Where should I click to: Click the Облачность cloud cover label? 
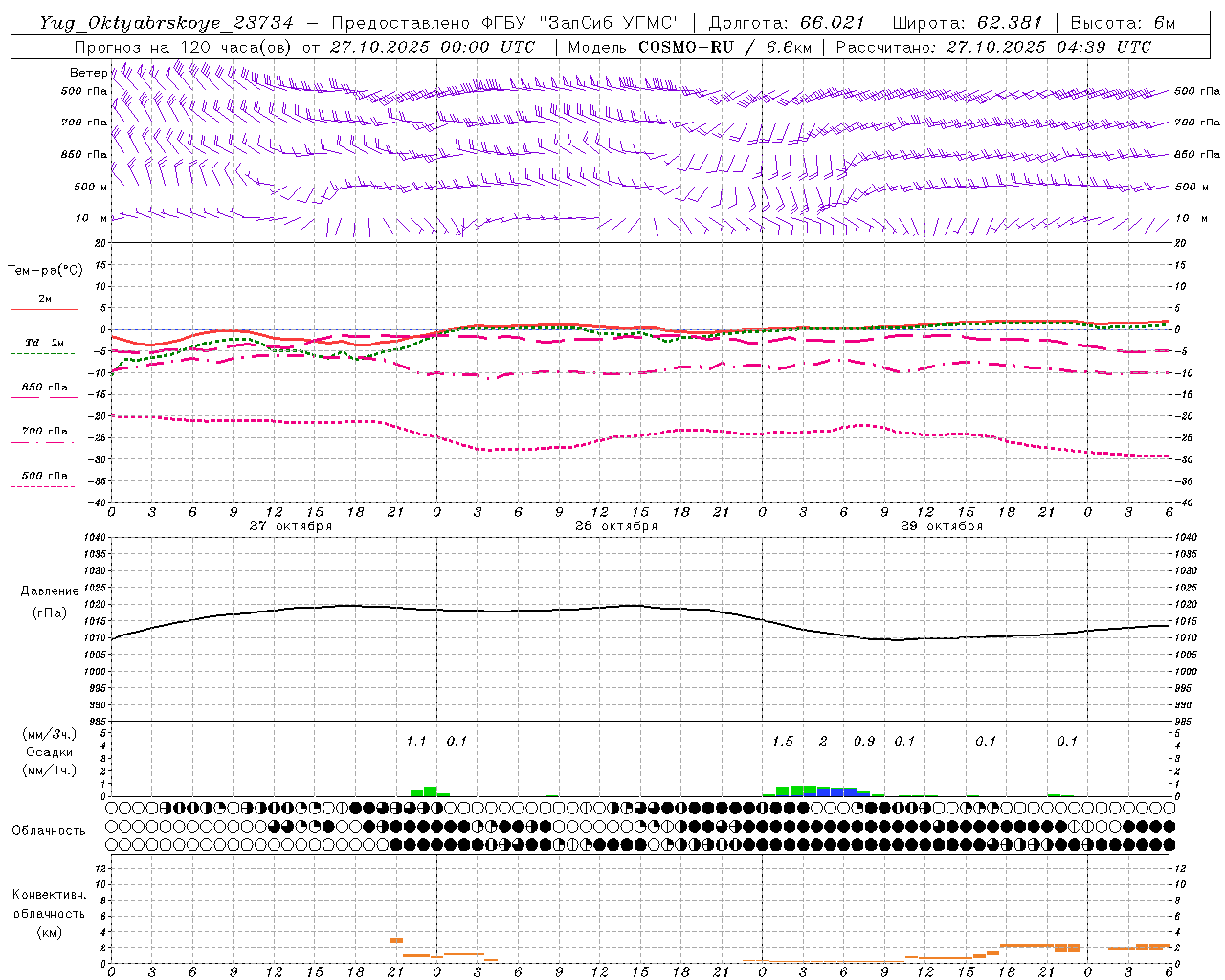pyautogui.click(x=49, y=831)
